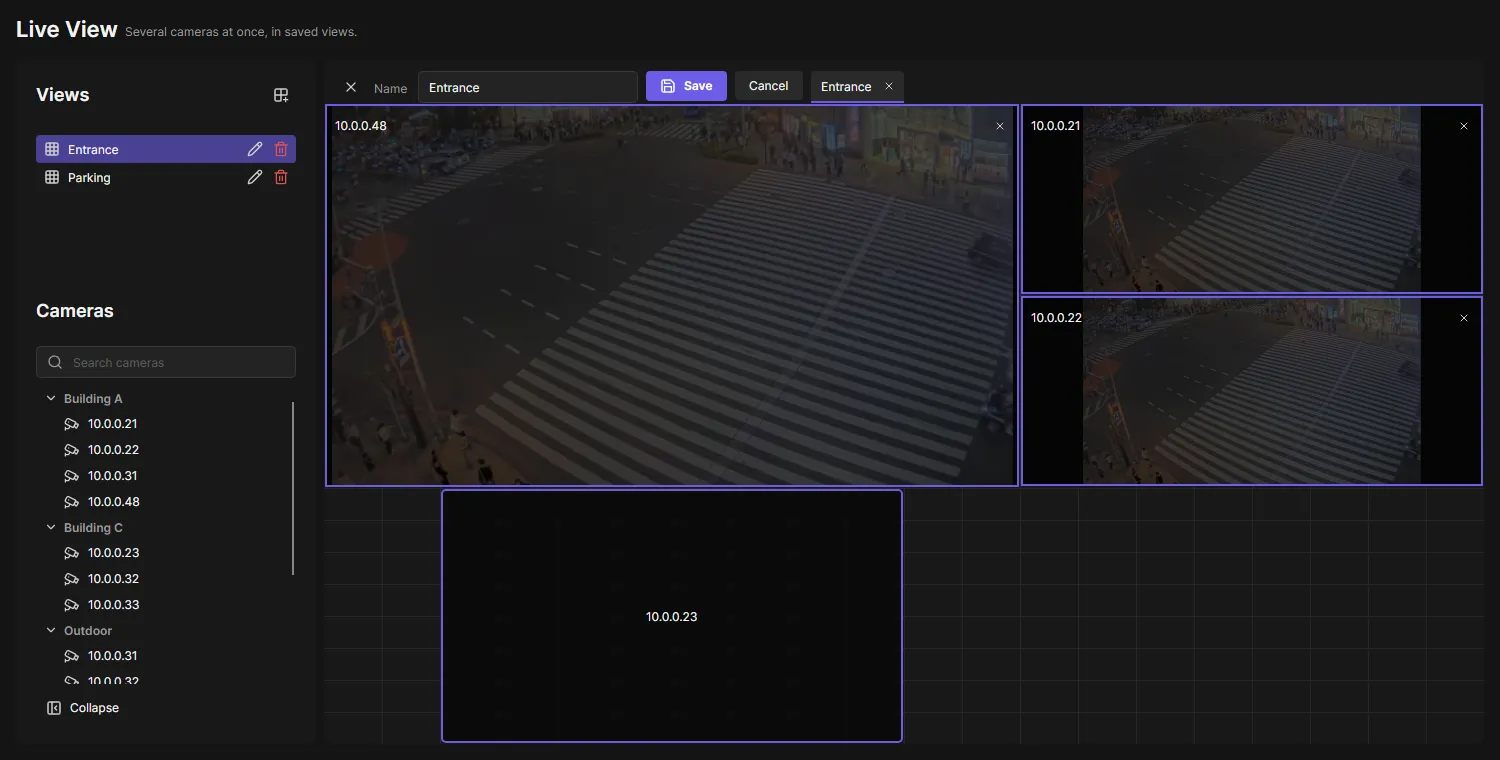Select the 10.0.0.22 camera feed tile
This screenshot has height=760, width=1500.
tap(1252, 391)
